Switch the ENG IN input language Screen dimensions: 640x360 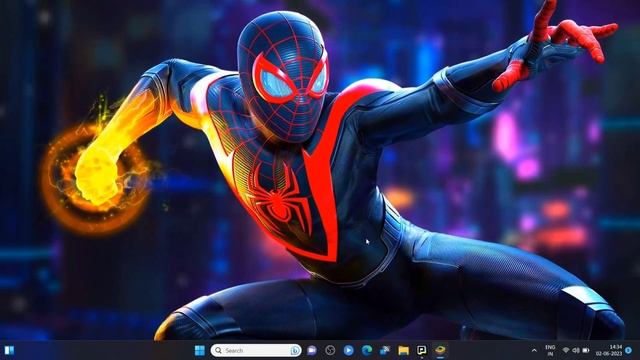tap(550, 350)
